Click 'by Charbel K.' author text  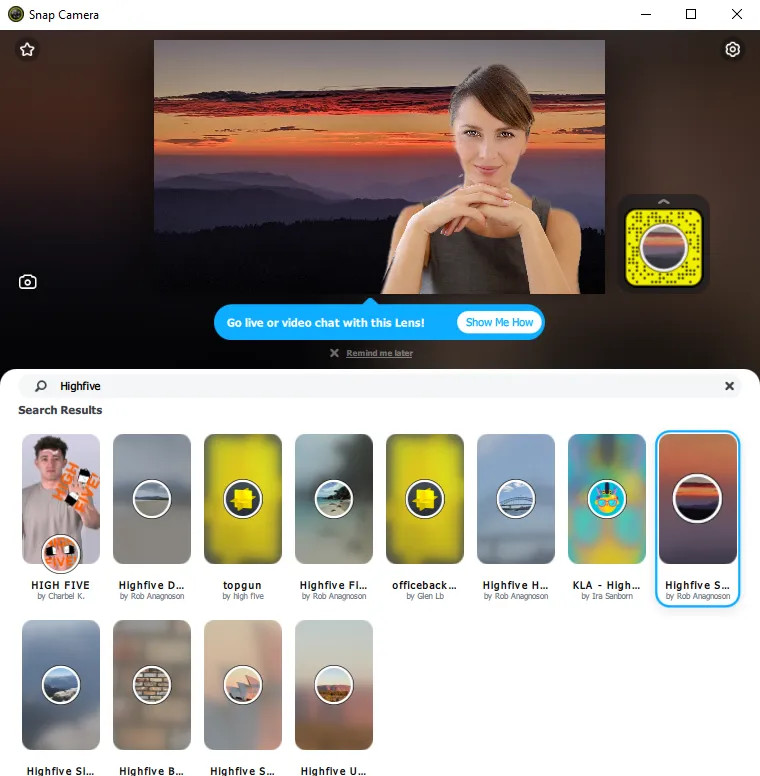click(x=61, y=596)
